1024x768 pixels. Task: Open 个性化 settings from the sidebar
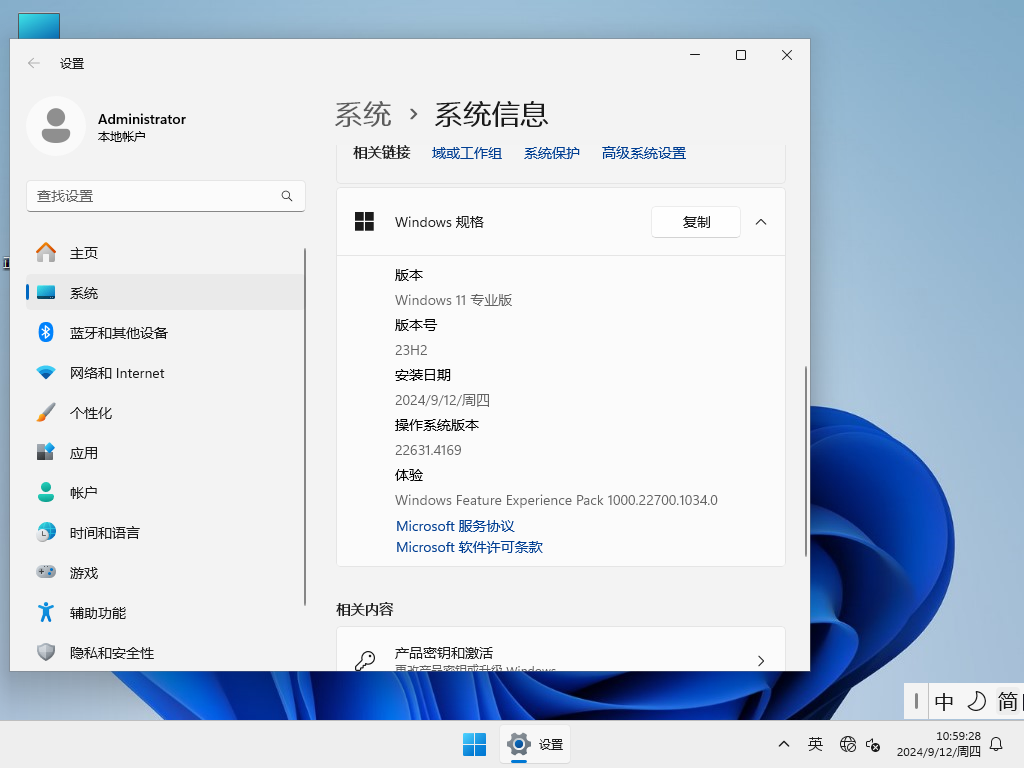pyautogui.click(x=46, y=412)
